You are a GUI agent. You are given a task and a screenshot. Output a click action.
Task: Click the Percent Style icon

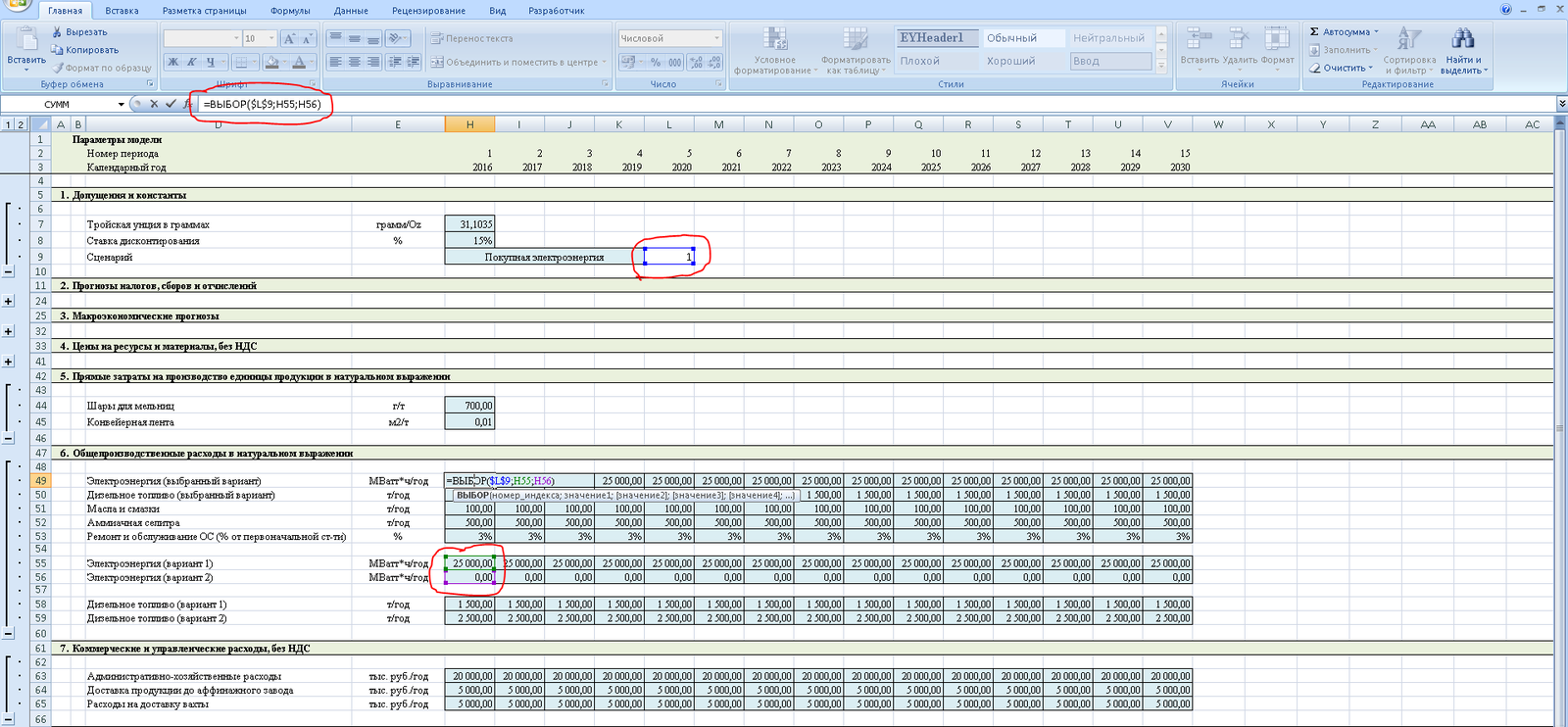(x=655, y=62)
